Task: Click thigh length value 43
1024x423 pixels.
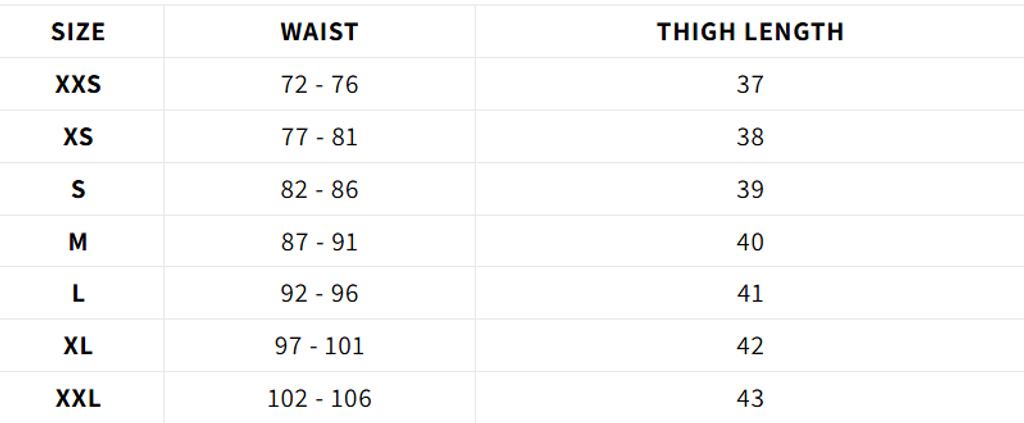Action: click(x=750, y=399)
